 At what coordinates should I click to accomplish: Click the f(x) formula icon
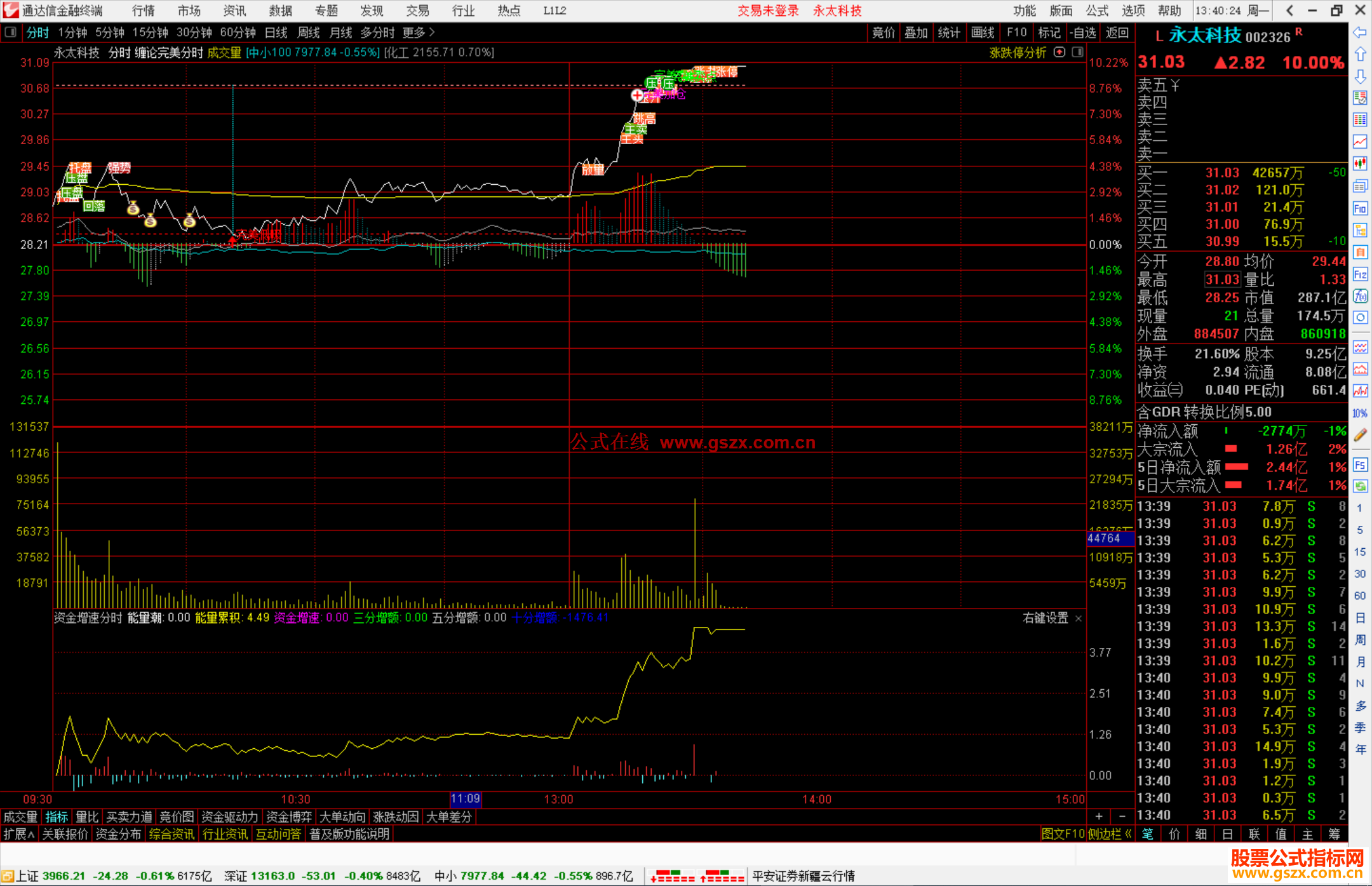click(1360, 296)
